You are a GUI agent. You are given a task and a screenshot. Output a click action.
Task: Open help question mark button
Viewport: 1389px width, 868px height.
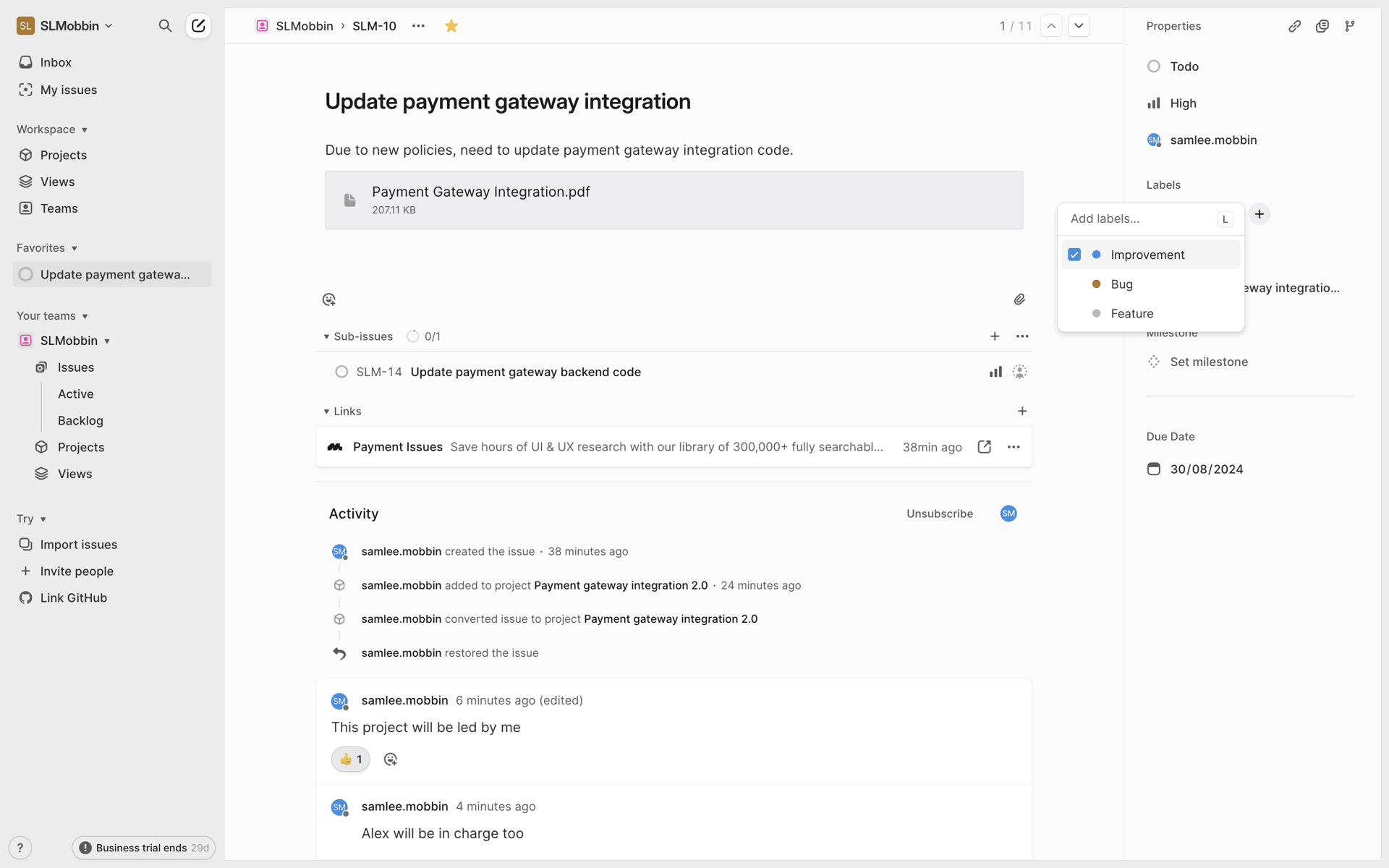point(20,848)
